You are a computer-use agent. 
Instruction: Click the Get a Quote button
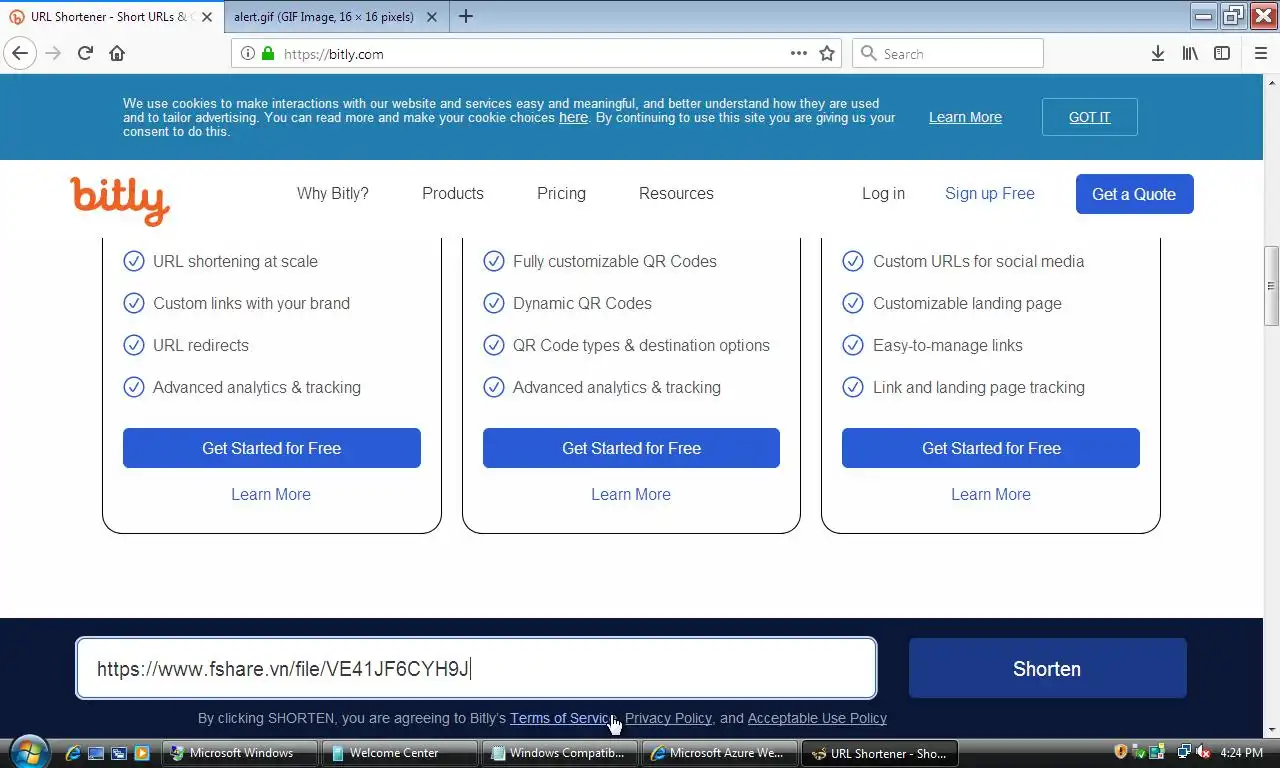(1134, 194)
